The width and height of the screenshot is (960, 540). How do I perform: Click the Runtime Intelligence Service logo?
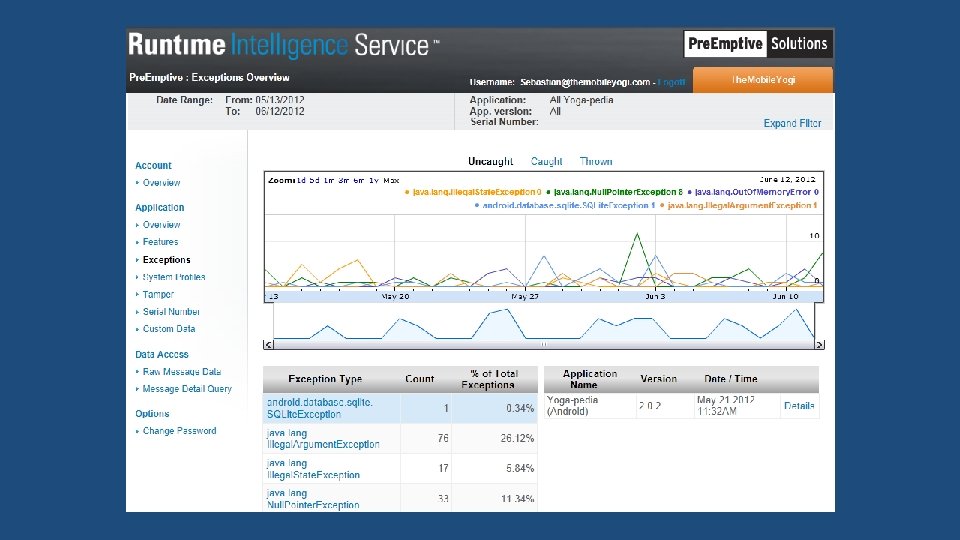(x=283, y=45)
